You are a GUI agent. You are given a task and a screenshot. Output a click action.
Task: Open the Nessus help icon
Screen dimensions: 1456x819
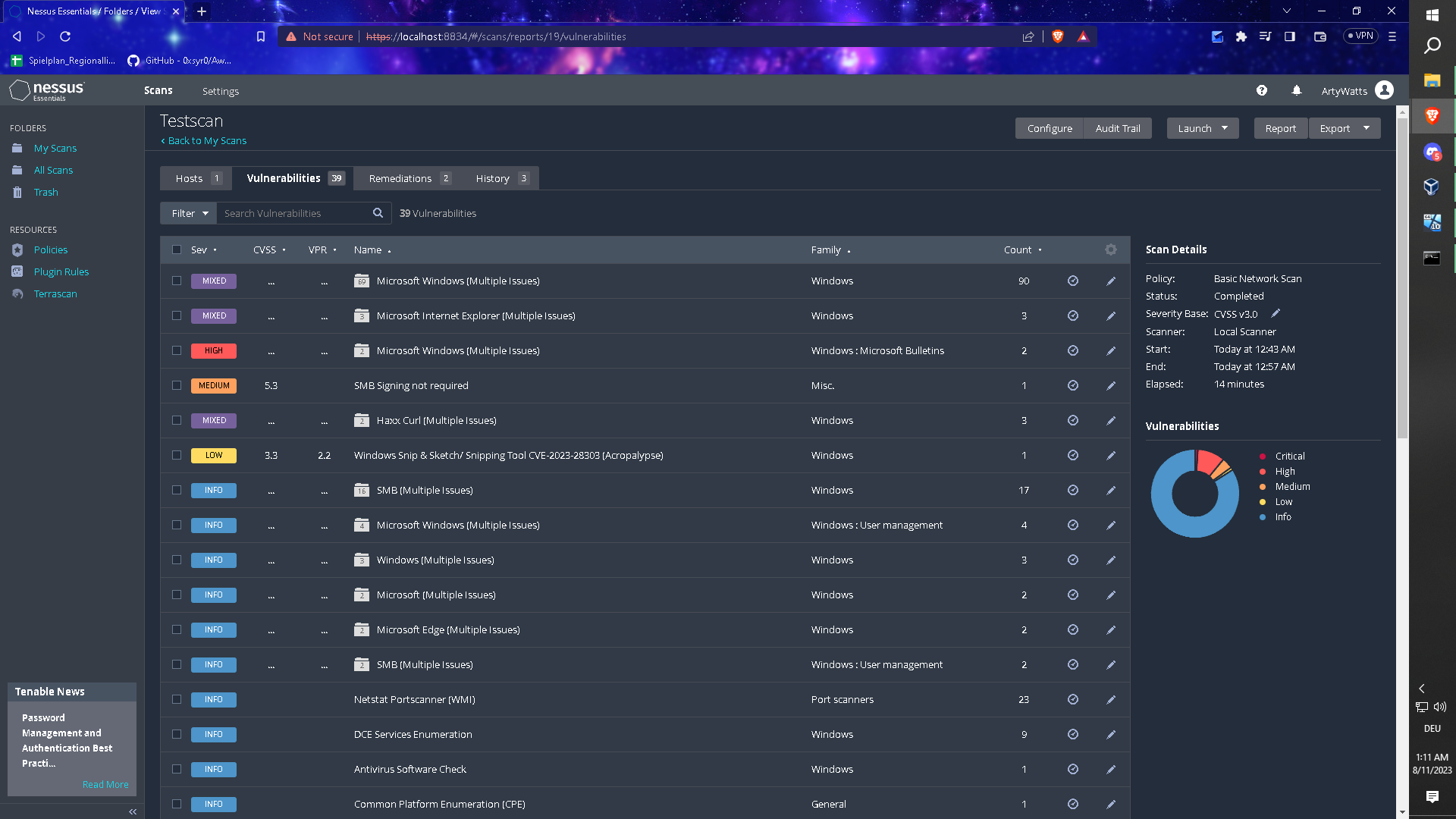(1262, 90)
